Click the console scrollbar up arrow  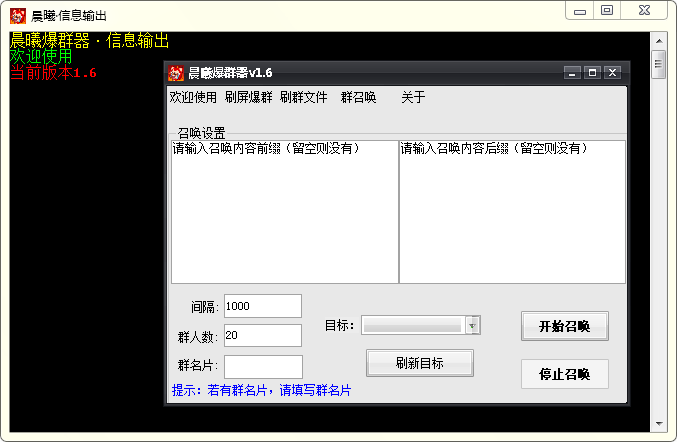(658, 41)
